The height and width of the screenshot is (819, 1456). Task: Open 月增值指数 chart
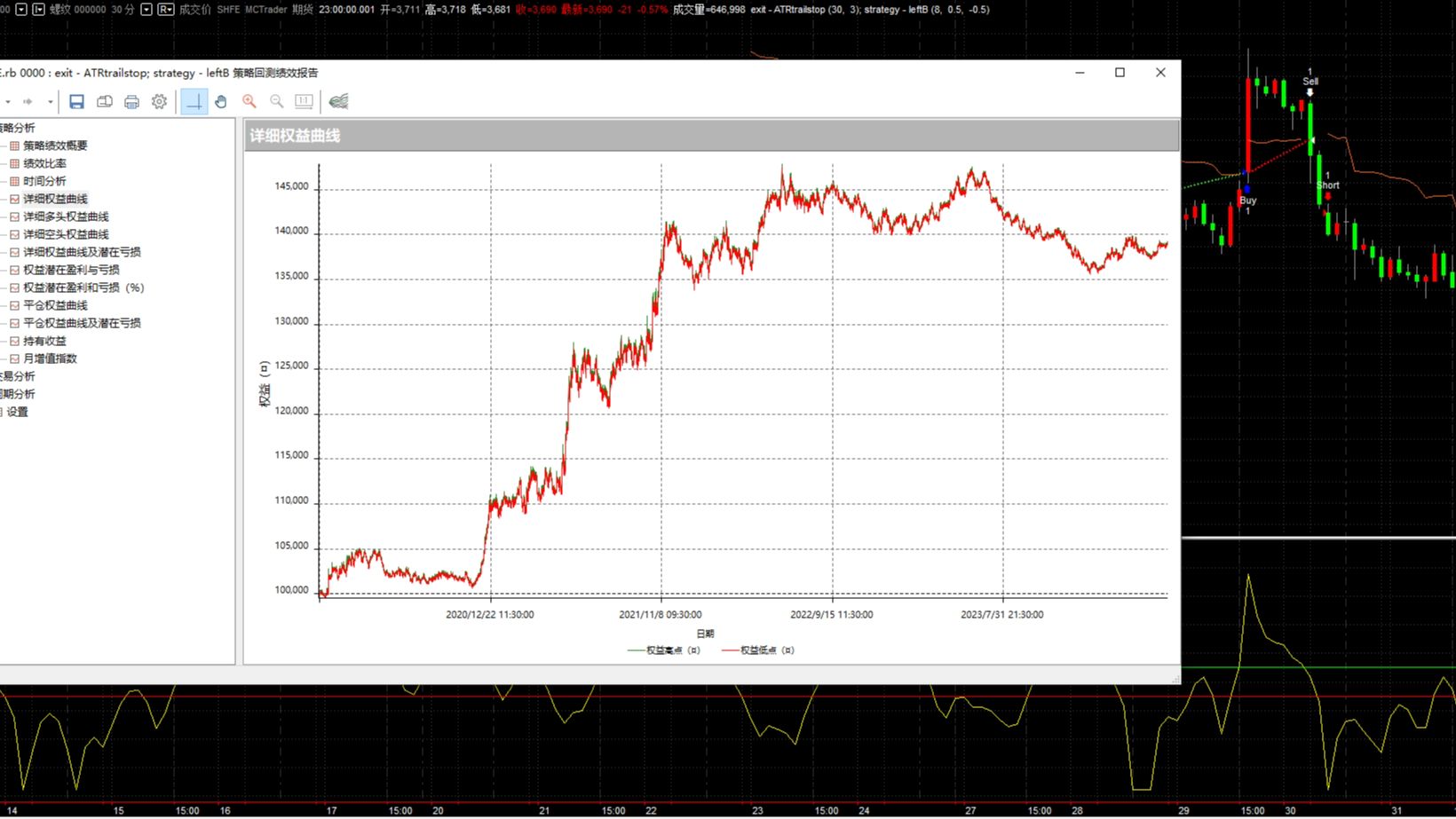click(50, 358)
